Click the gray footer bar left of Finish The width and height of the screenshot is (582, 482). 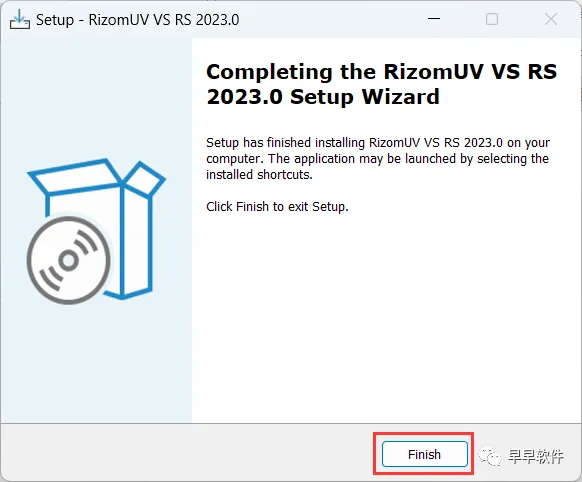tap(186, 453)
